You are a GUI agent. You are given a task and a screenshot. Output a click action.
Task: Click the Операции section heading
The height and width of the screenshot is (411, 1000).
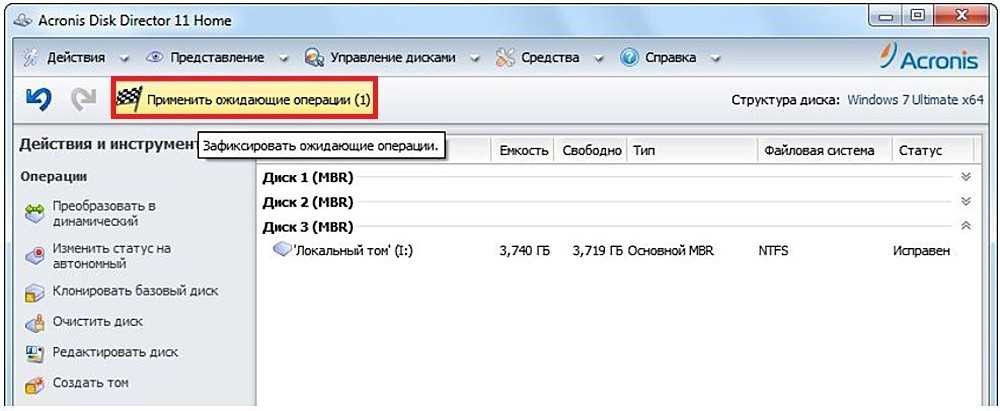tap(54, 176)
